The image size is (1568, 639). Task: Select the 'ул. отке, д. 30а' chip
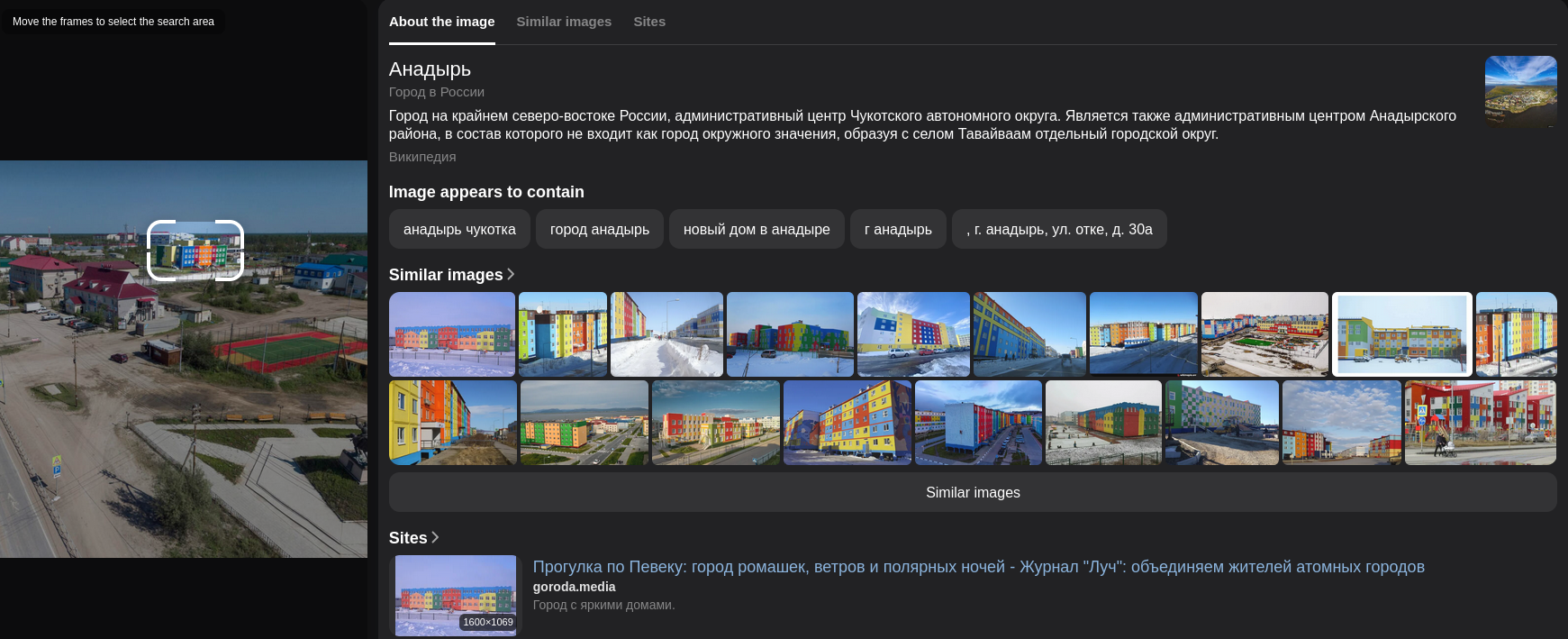coord(1059,229)
